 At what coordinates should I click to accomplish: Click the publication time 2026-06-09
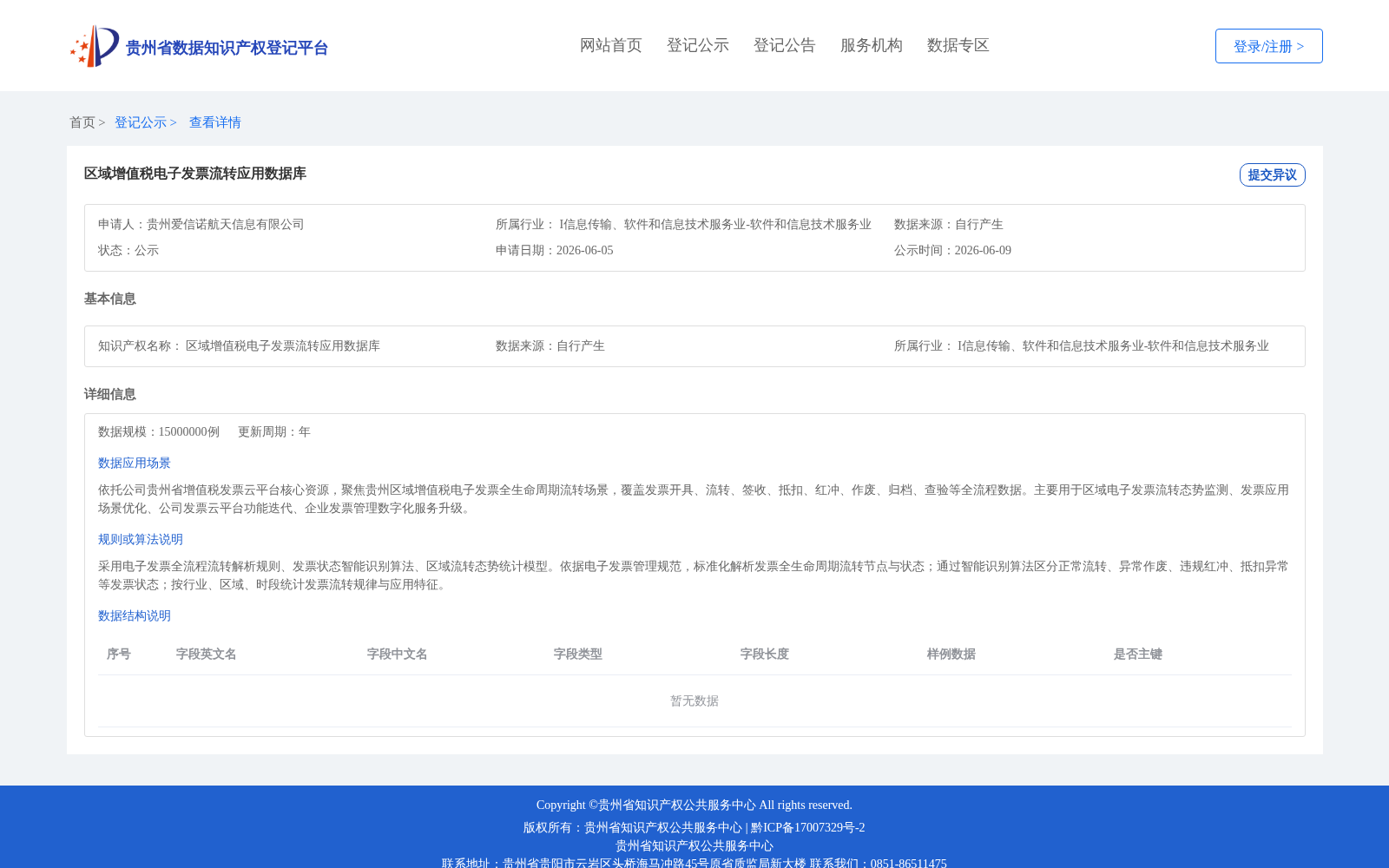(983, 250)
